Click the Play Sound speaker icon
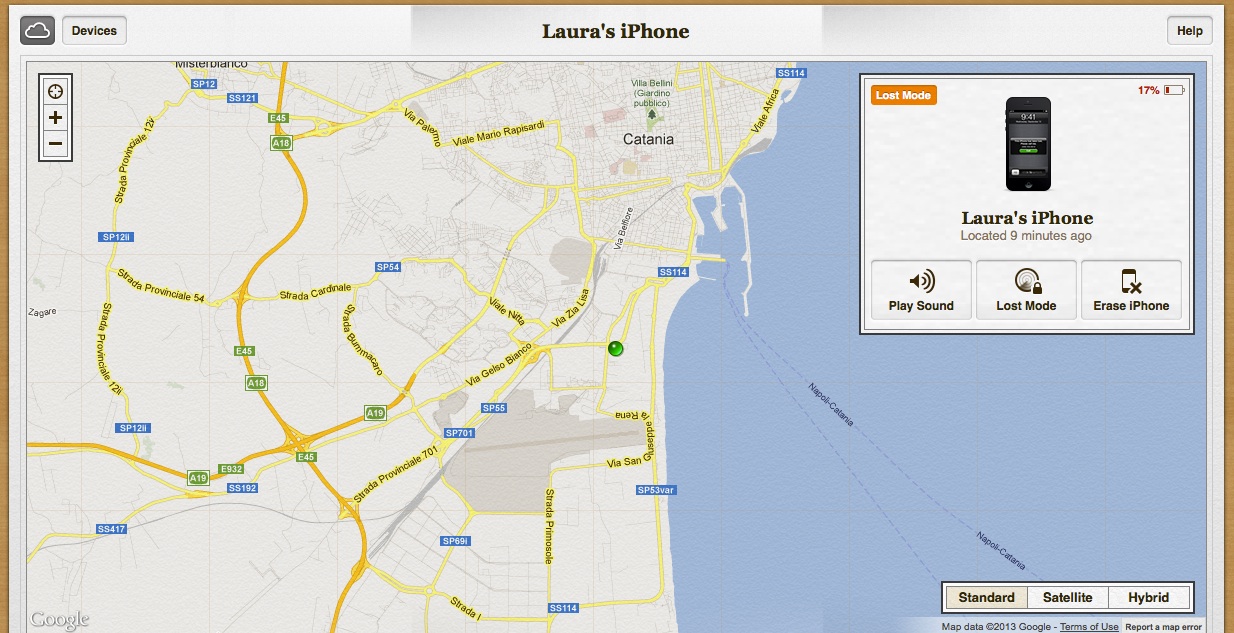The height and width of the screenshot is (633, 1234). [921, 280]
